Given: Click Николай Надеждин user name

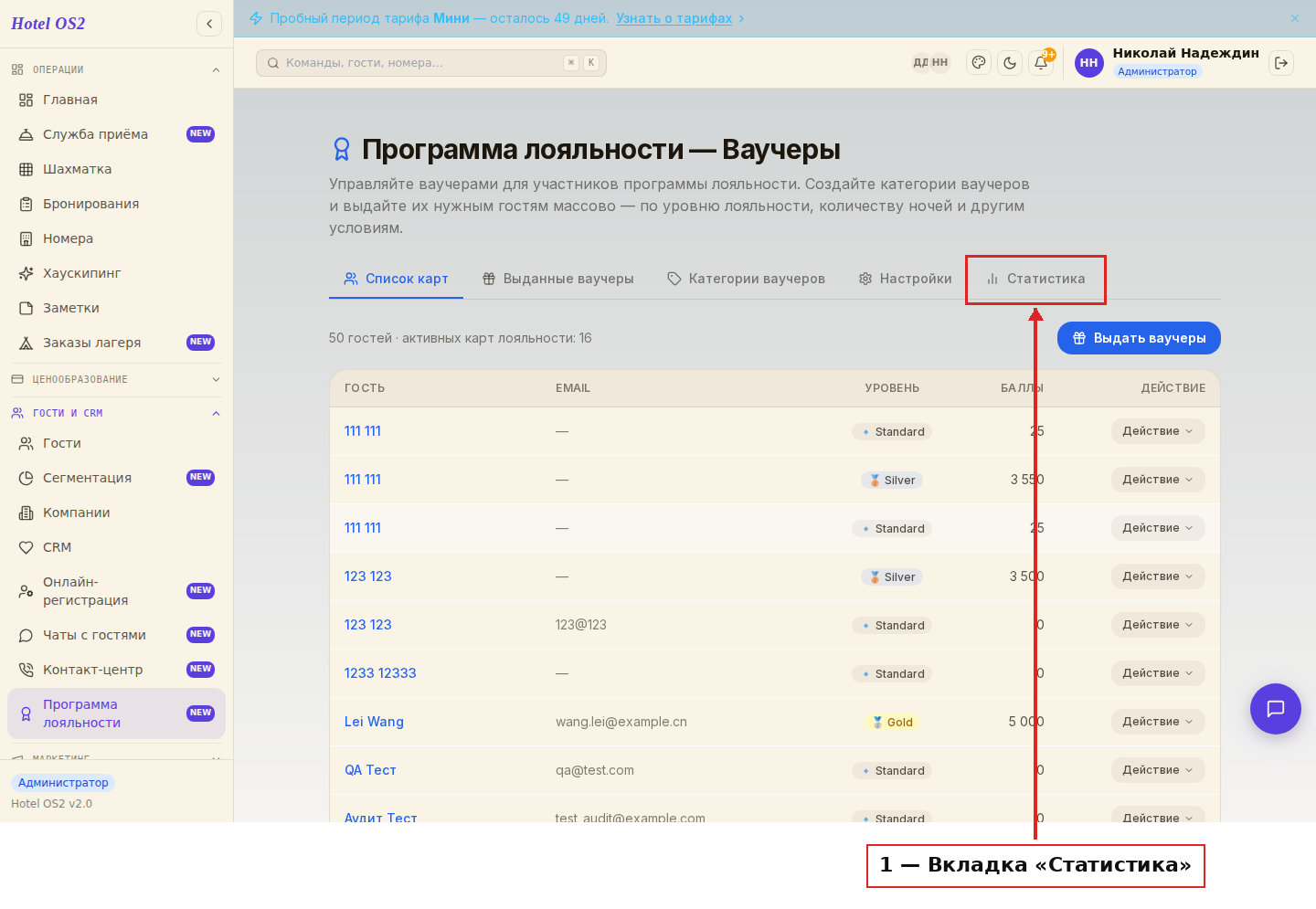Looking at the screenshot, I should 1185,53.
